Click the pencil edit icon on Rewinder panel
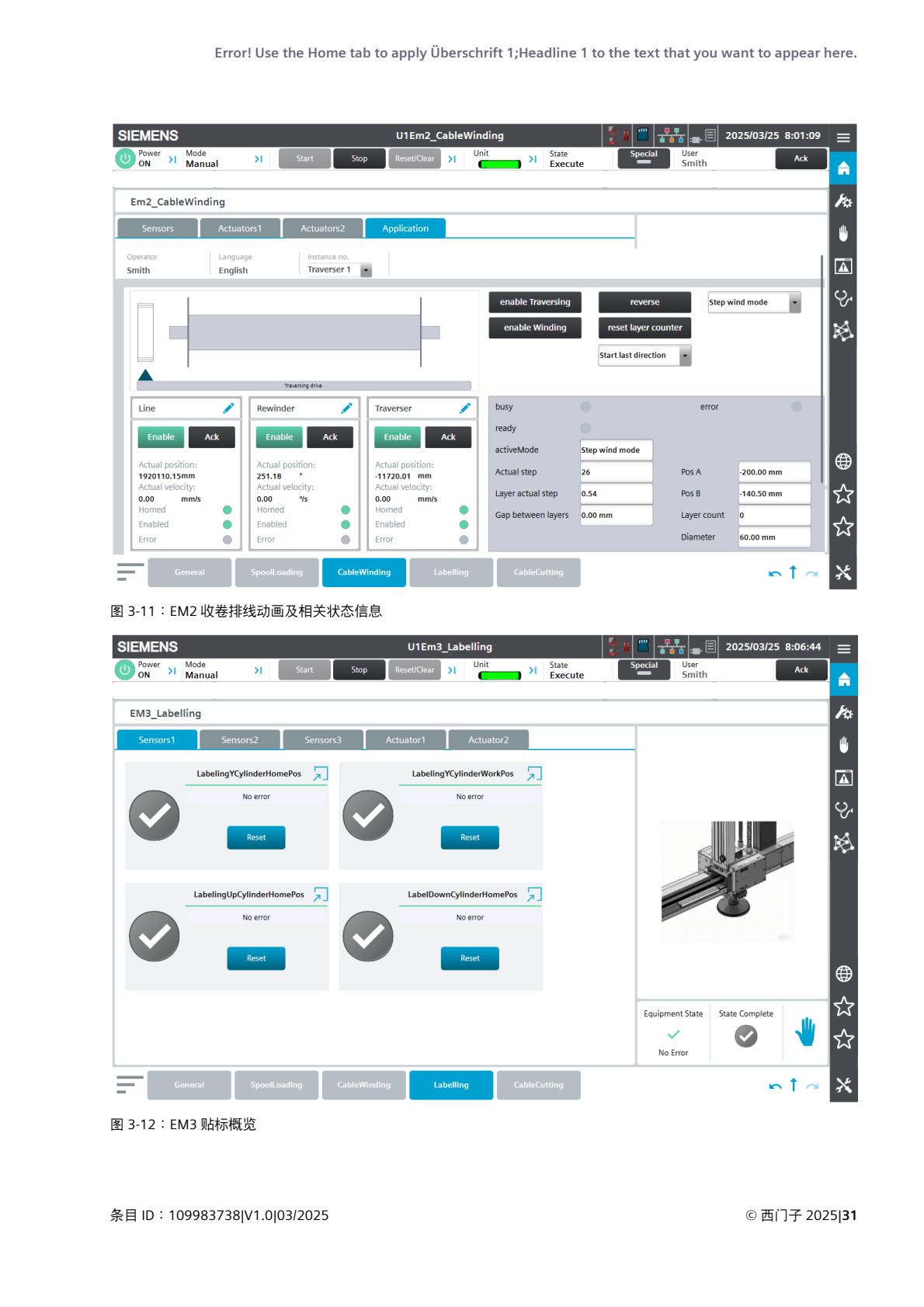This screenshot has width=924, height=1307. coord(346,408)
